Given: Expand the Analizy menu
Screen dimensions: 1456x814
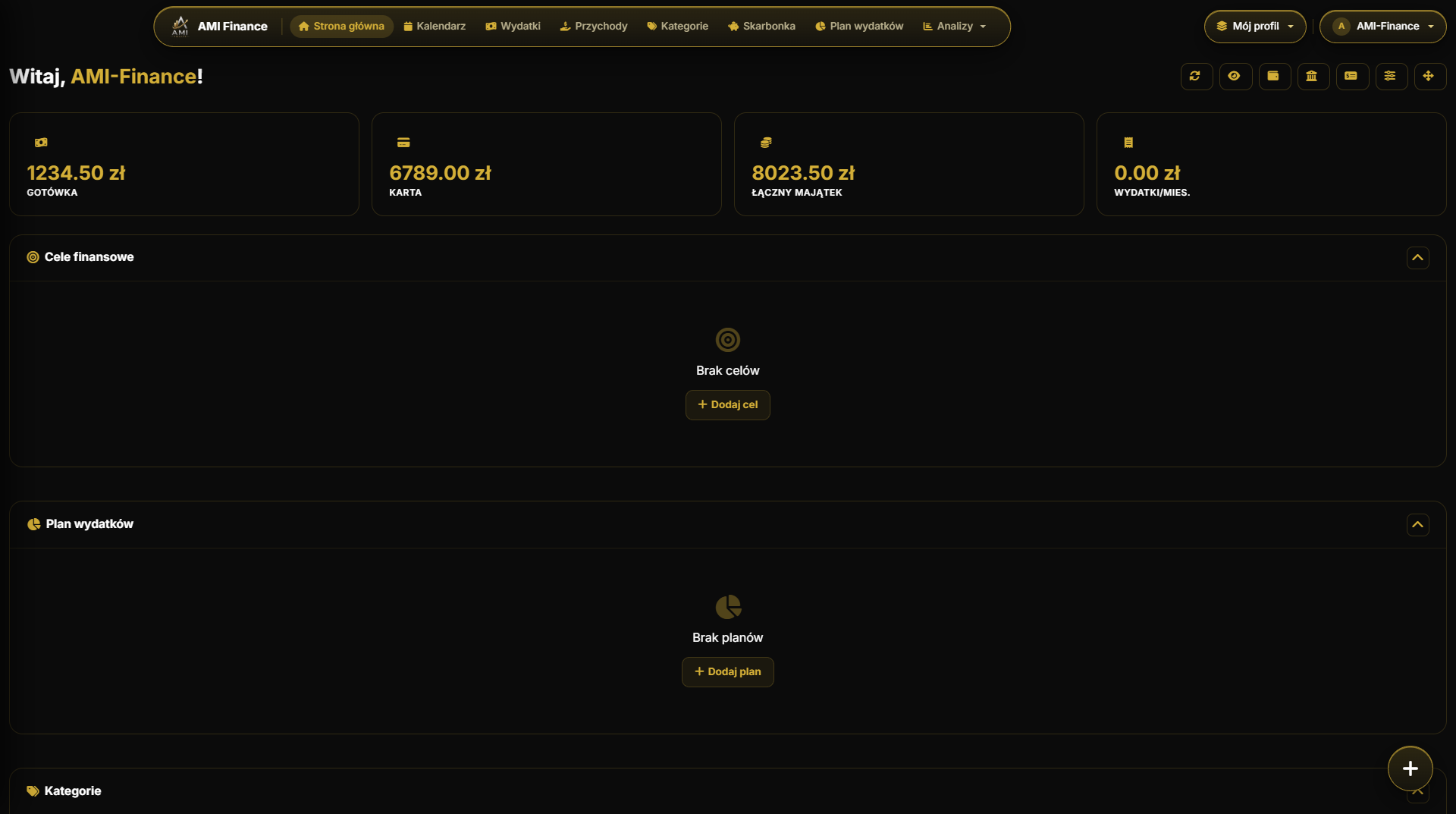Looking at the screenshot, I should (955, 27).
